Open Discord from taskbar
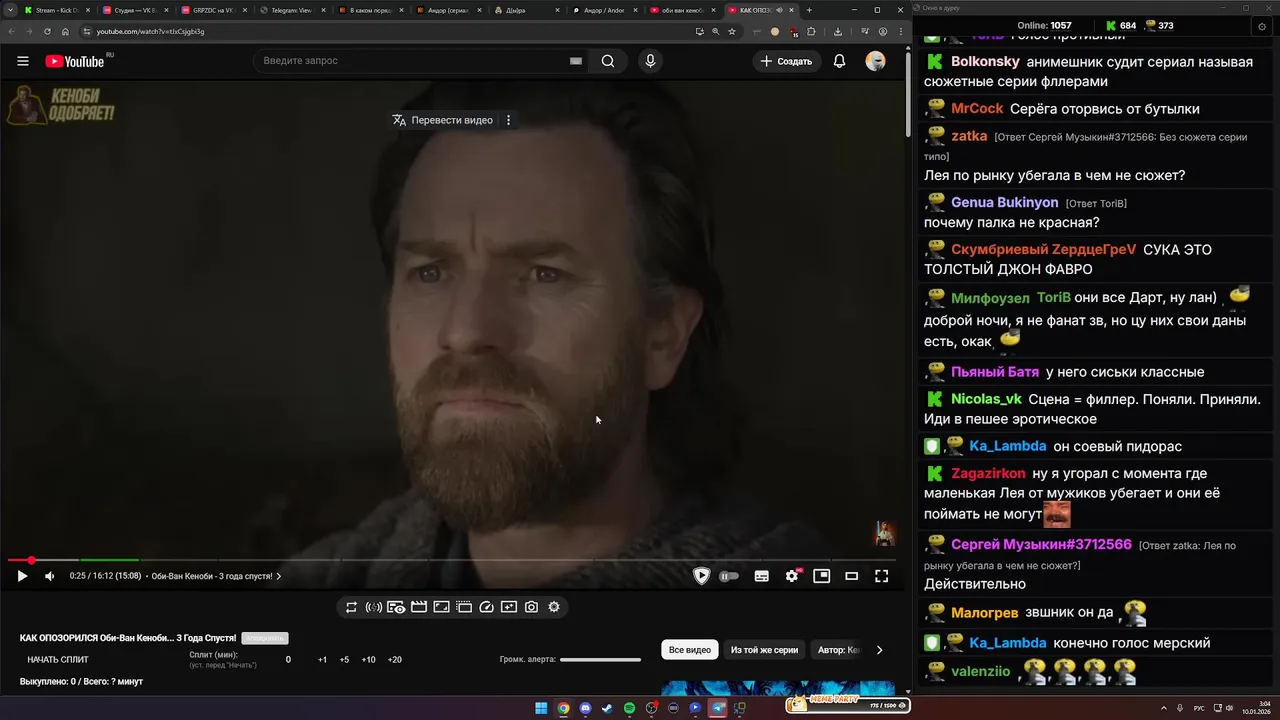Screen dimensions: 1280x720 (585, 708)
